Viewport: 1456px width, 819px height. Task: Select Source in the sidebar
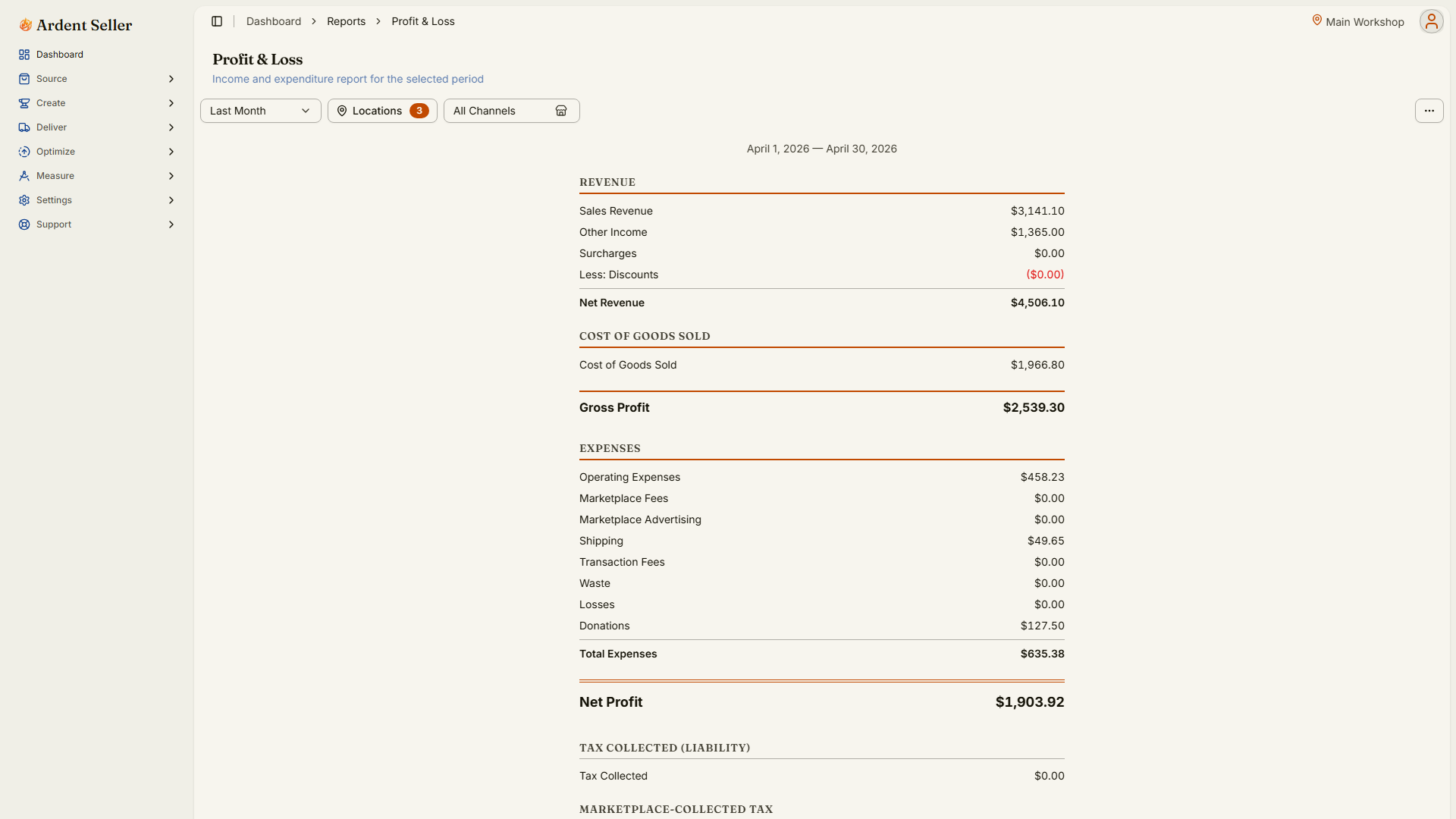pos(97,79)
